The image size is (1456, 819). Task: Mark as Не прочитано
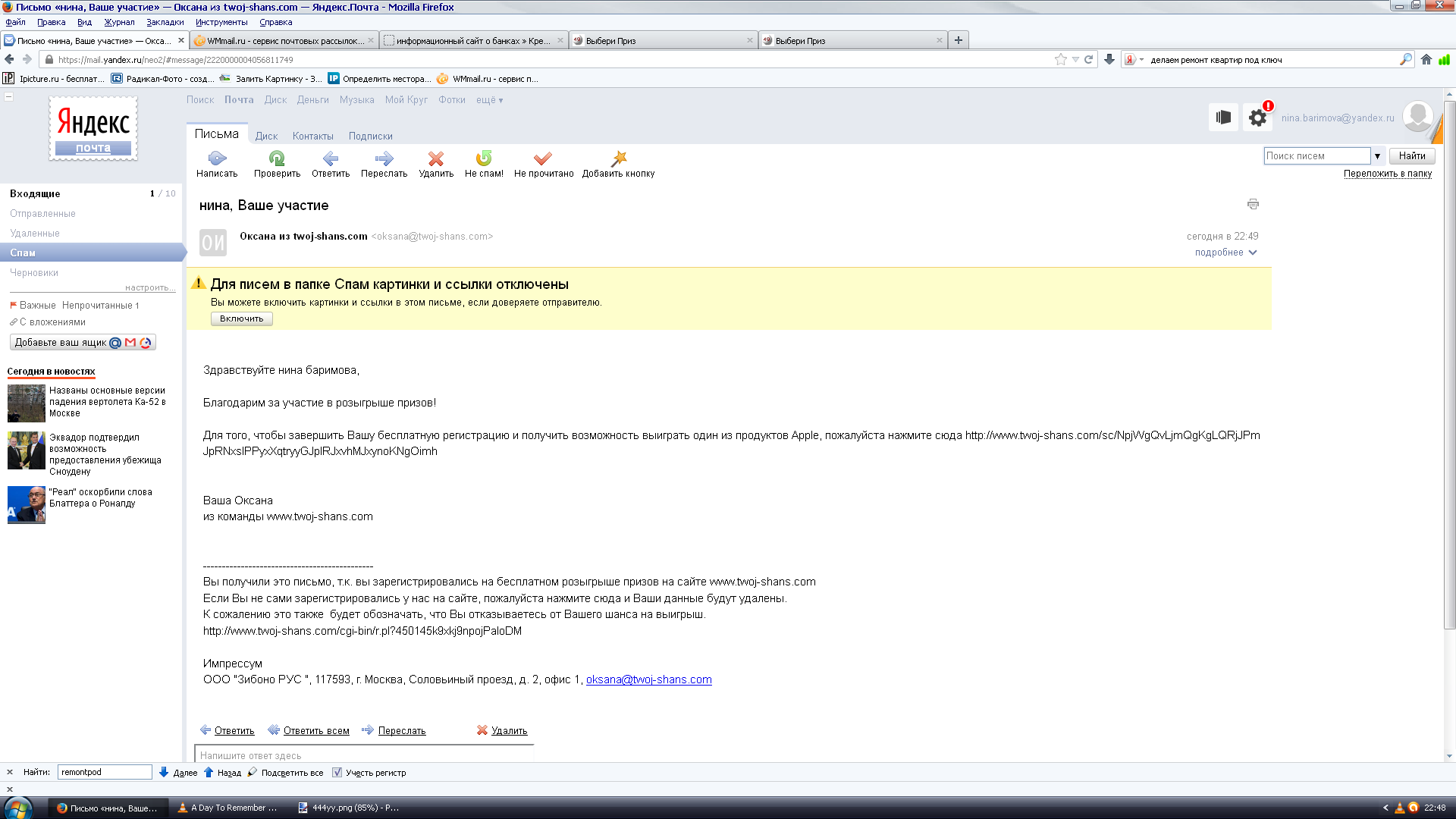point(543,158)
